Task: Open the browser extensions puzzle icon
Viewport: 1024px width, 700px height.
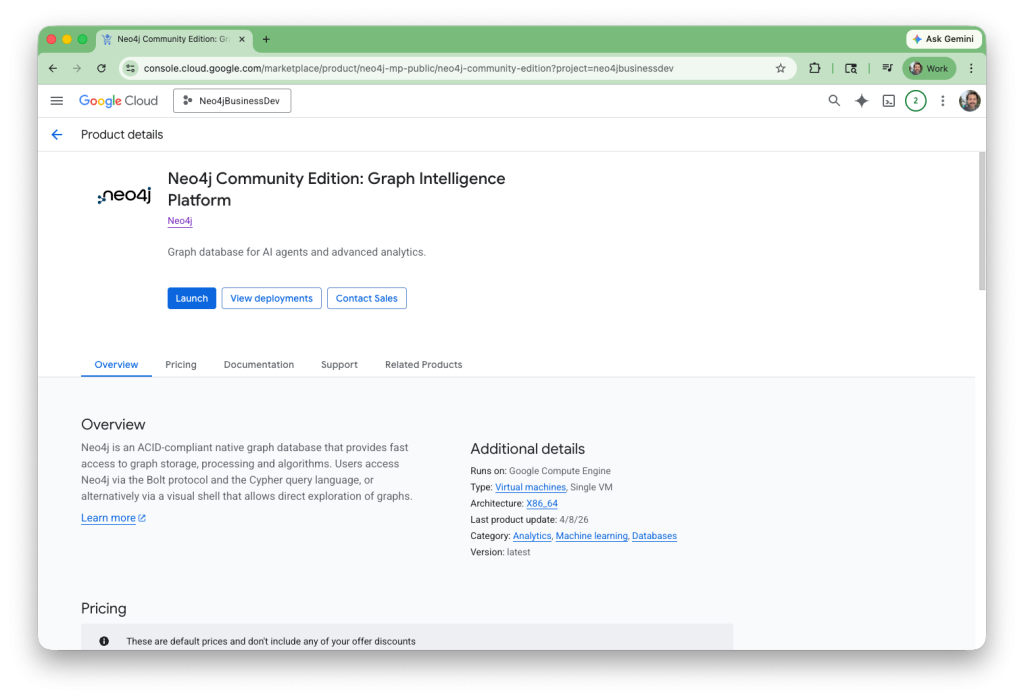Action: tap(815, 68)
